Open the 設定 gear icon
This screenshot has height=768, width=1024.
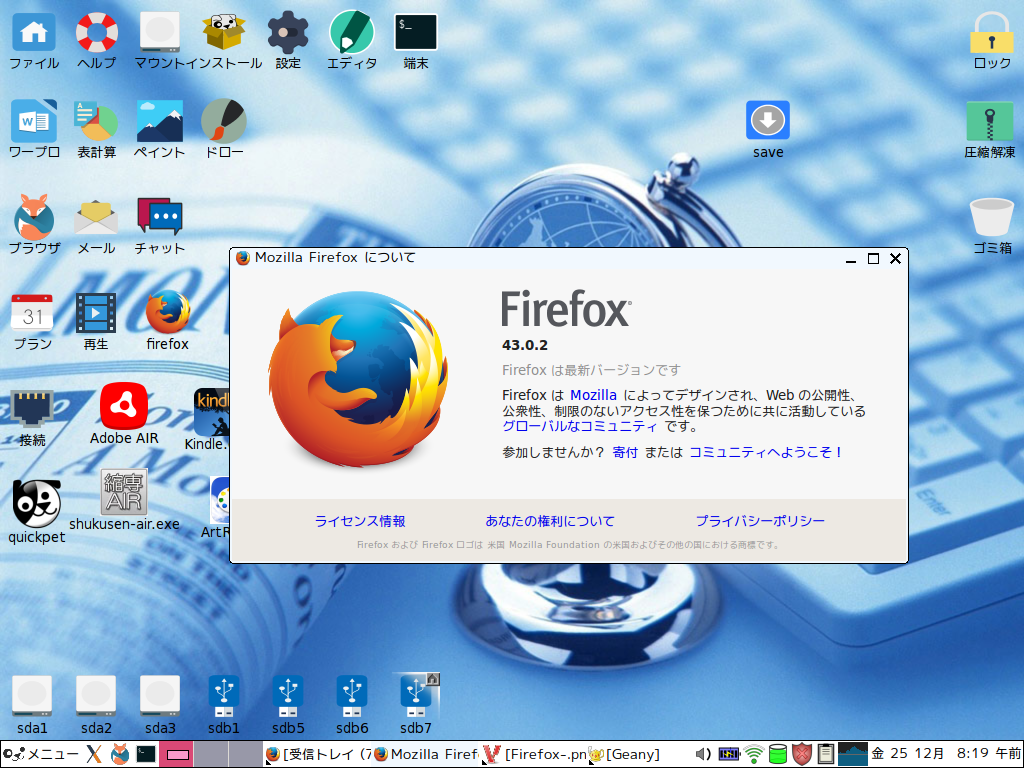click(288, 31)
